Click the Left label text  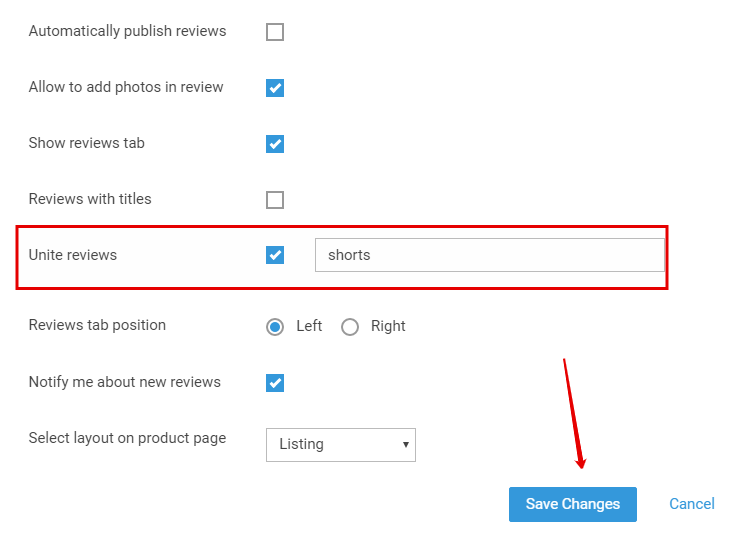pos(309,326)
